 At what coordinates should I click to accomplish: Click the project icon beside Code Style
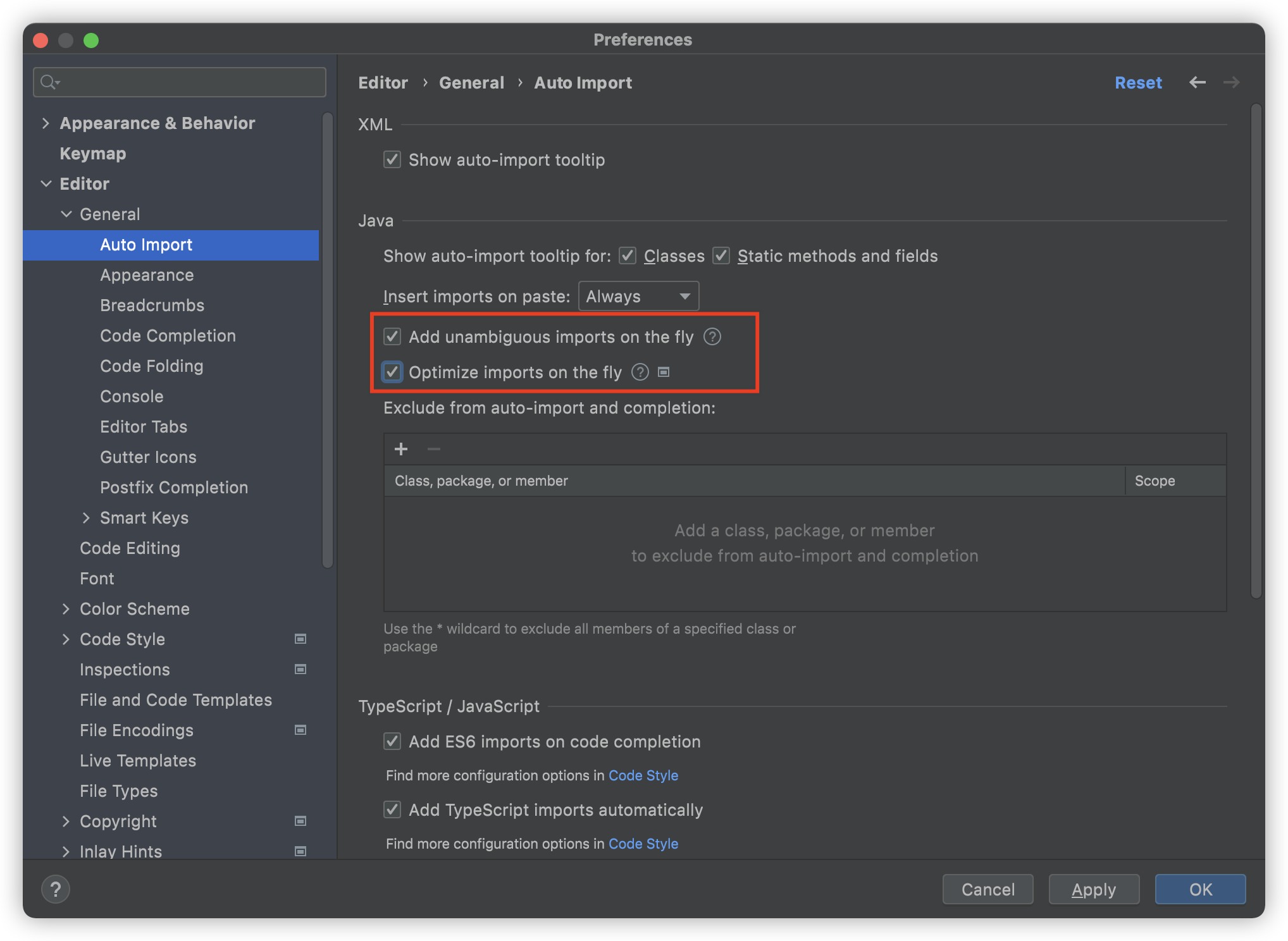[300, 639]
